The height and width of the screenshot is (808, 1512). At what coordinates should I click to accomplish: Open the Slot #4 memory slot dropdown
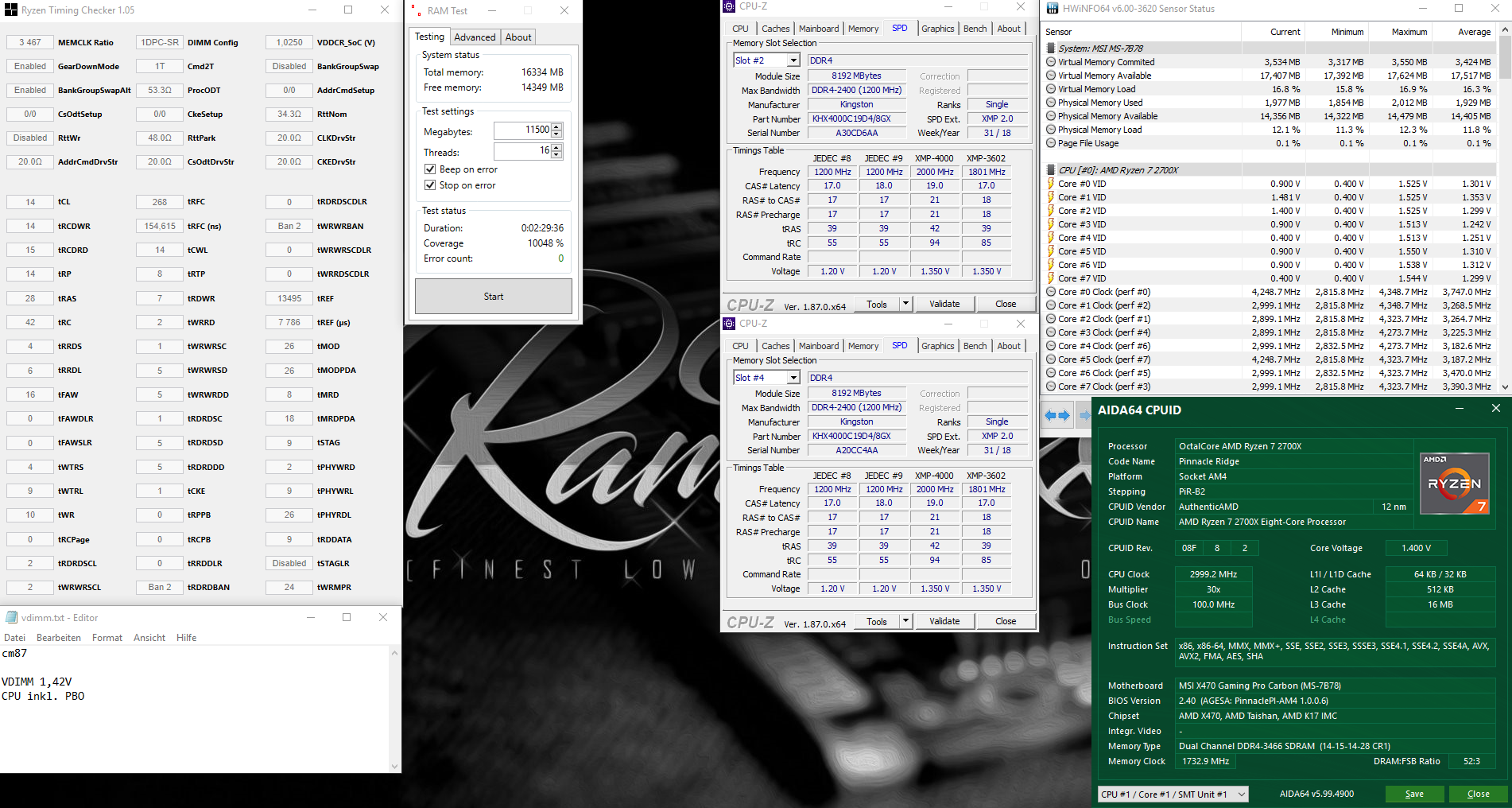coord(793,378)
